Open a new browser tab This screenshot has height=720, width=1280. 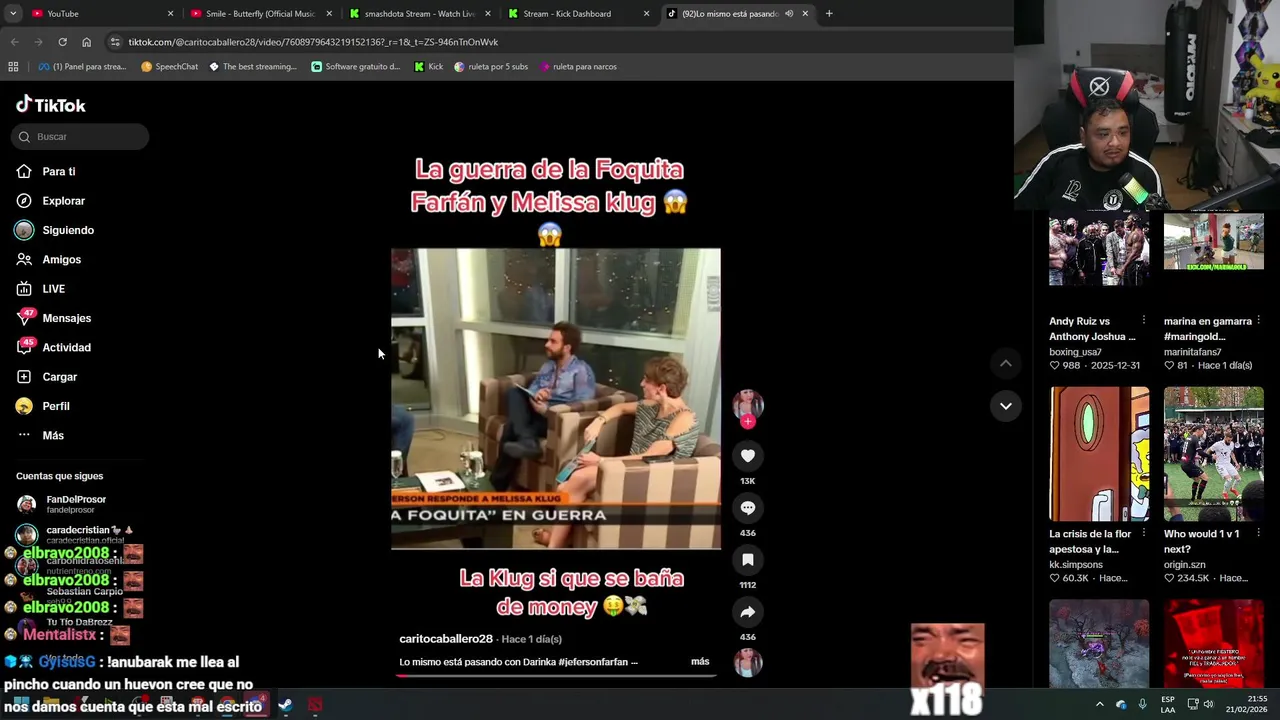pos(829,14)
